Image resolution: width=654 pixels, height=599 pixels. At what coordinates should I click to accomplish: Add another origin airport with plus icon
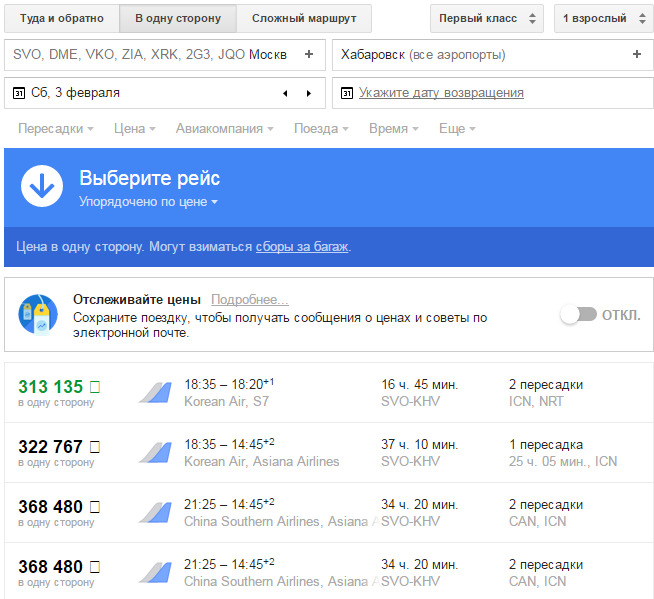point(309,54)
